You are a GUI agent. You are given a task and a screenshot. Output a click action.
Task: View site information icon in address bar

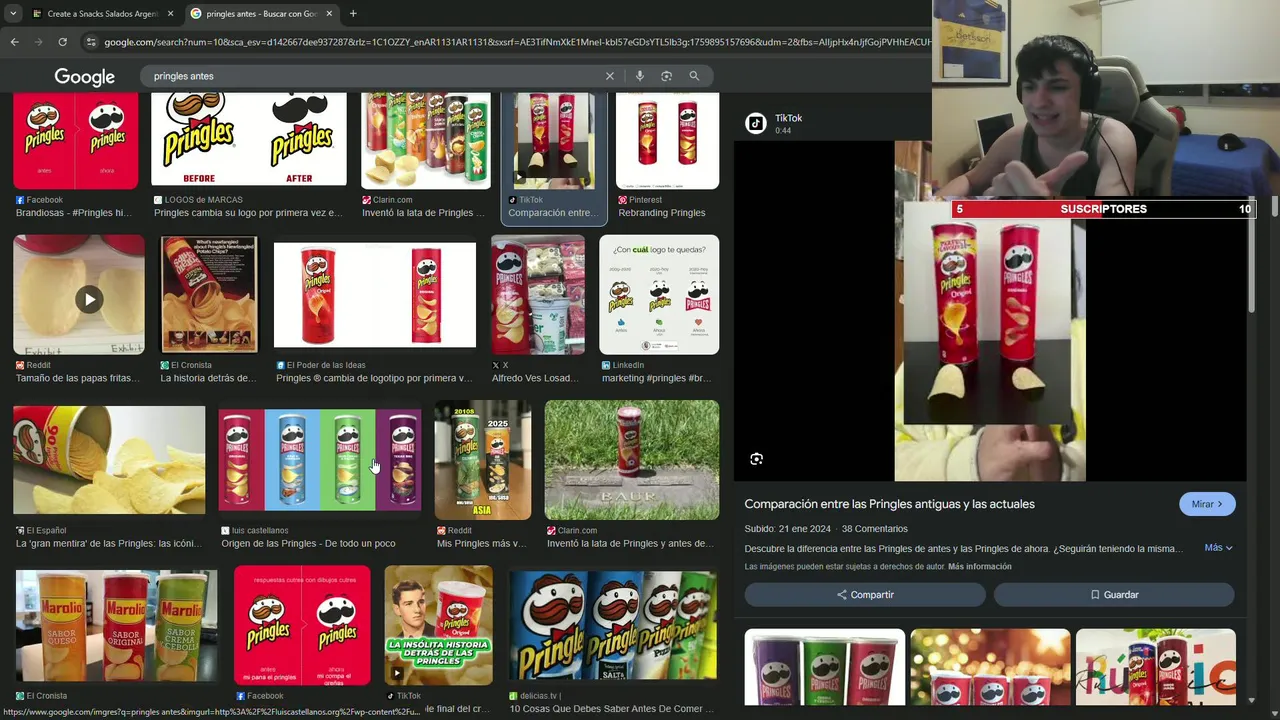click(x=91, y=42)
